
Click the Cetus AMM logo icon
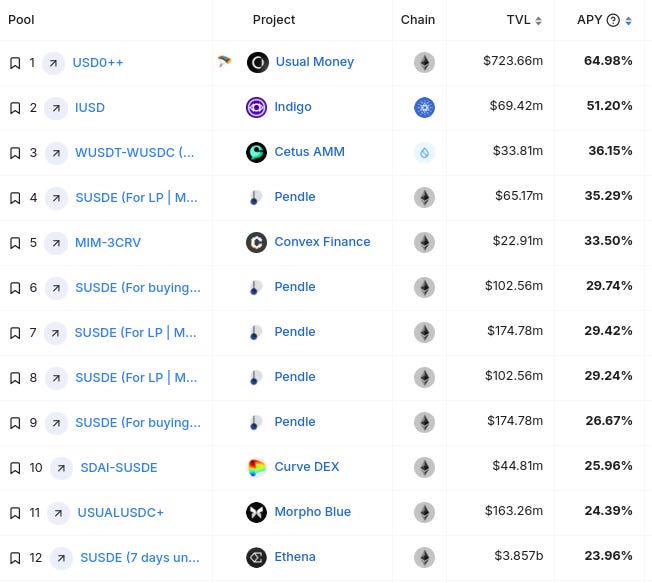coord(257,152)
